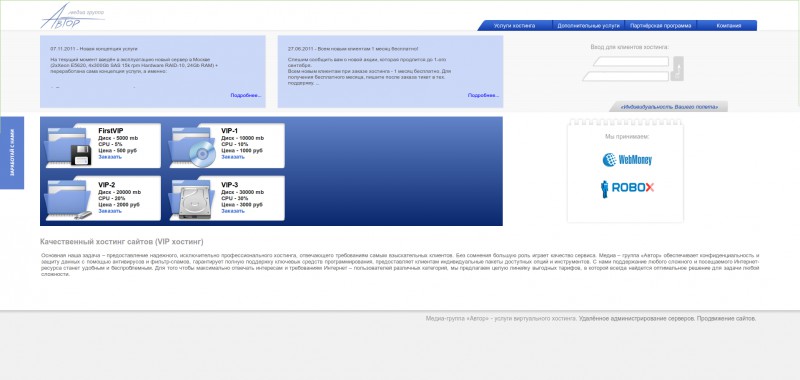Click the VIP-2 USB drive folder icon

point(68,200)
